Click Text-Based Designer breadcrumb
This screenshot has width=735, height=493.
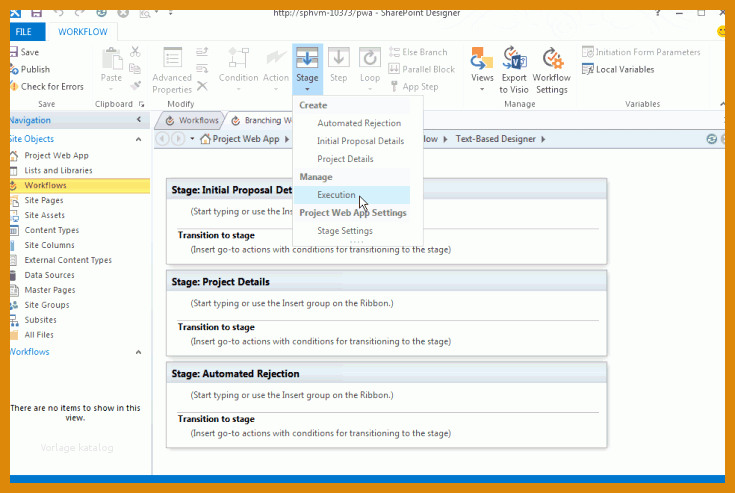495,139
